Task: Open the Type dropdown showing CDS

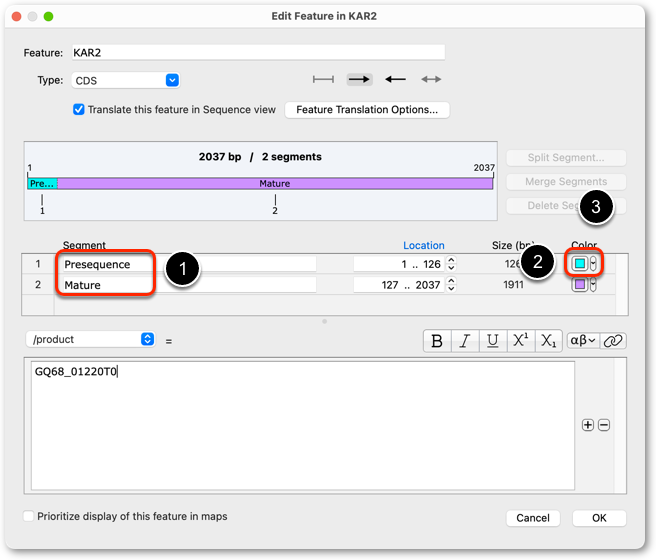Action: 126,80
